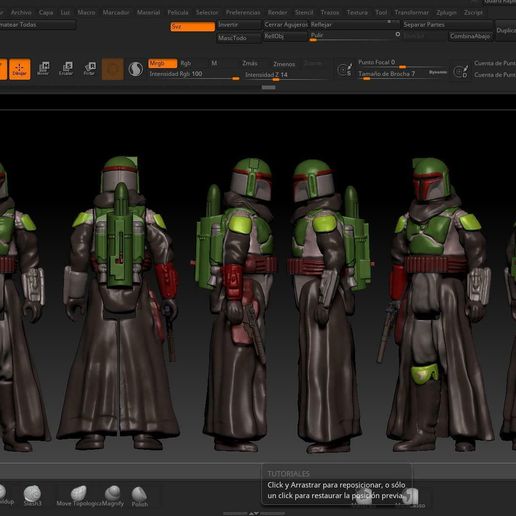Click the brush-size S circle icon
516x516 pixels.
point(345,69)
